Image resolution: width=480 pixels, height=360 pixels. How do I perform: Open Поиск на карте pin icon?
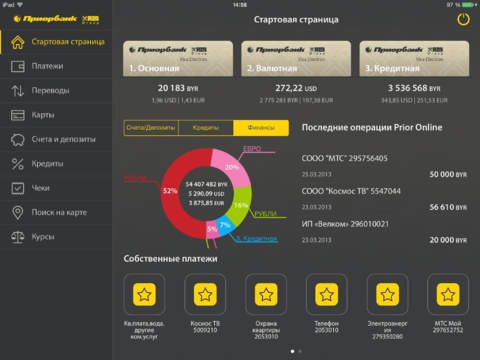tap(18, 212)
